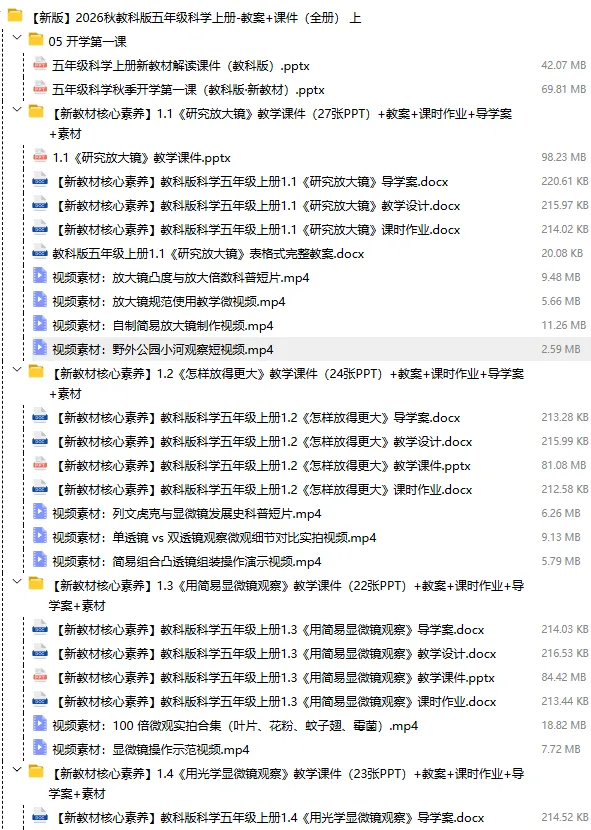
Task: Click the PPTX icon of 五年级科学秋季开学第一课
Action: (40, 88)
